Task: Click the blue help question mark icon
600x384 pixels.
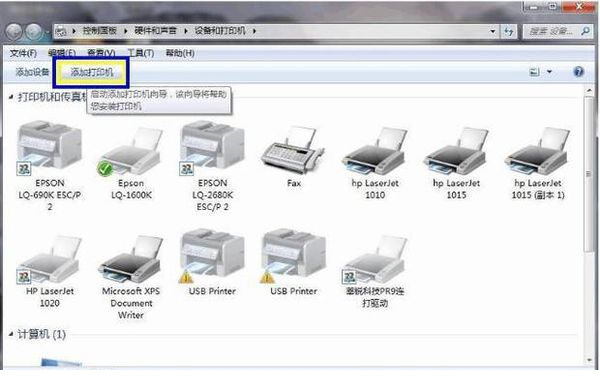Action: pyautogui.click(x=578, y=72)
